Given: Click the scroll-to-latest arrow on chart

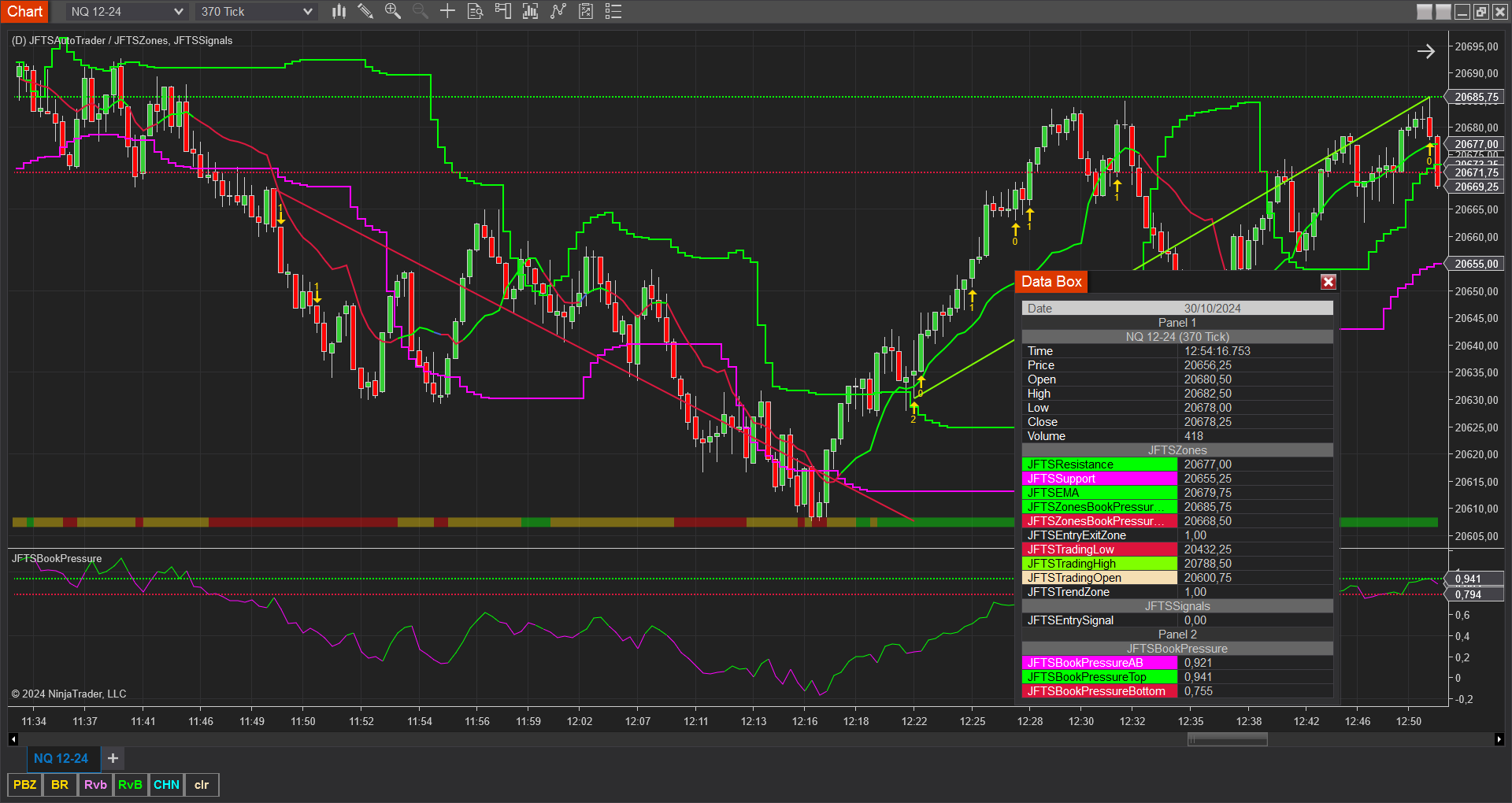Looking at the screenshot, I should click(1426, 52).
